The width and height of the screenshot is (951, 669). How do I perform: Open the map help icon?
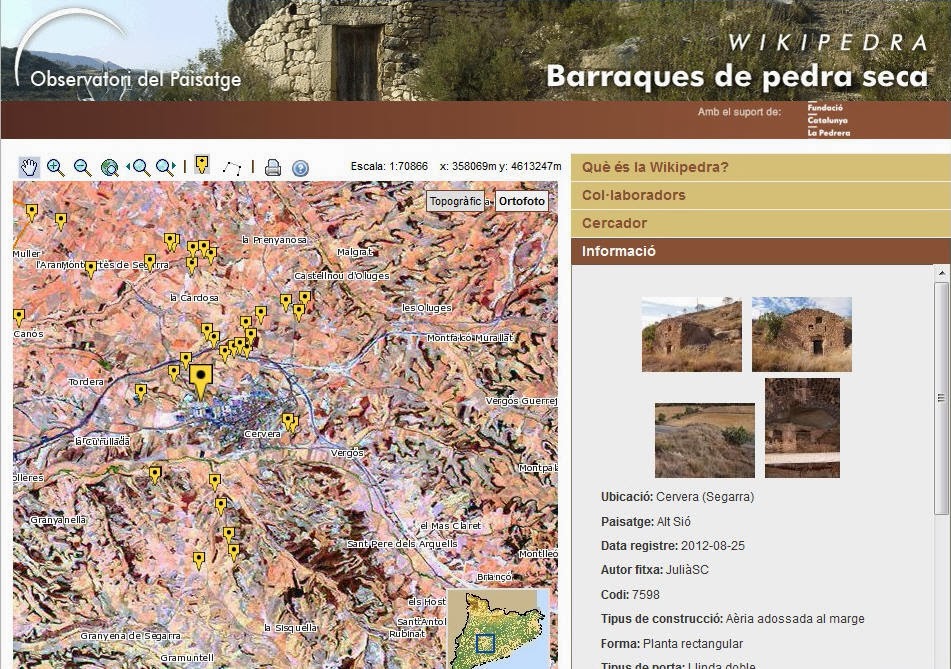pos(299,167)
